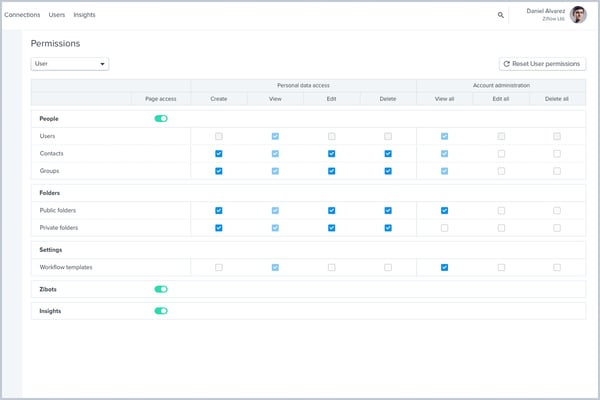Open the Connections menu
The width and height of the screenshot is (600, 400).
coord(22,15)
